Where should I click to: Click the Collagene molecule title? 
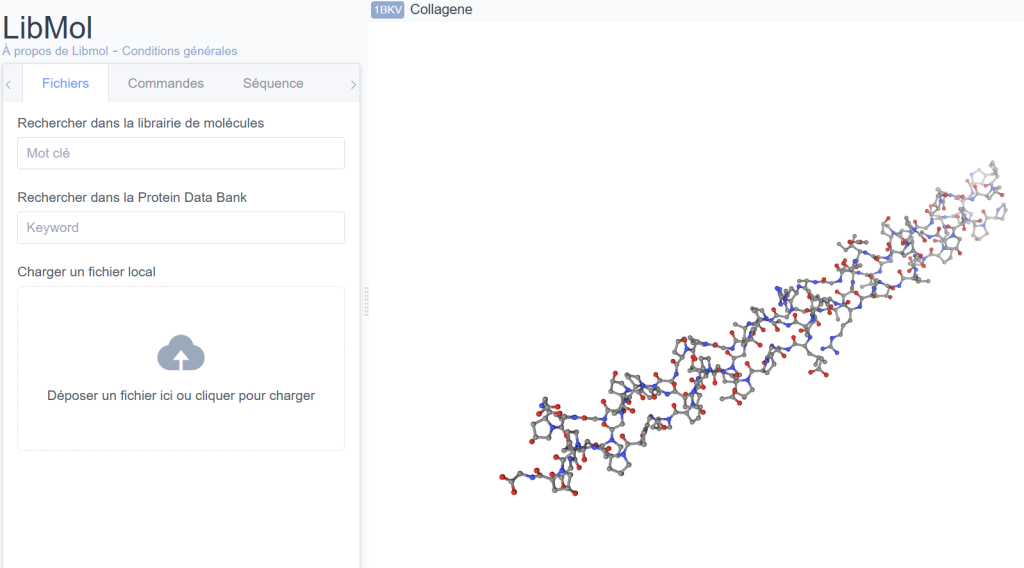(x=441, y=10)
